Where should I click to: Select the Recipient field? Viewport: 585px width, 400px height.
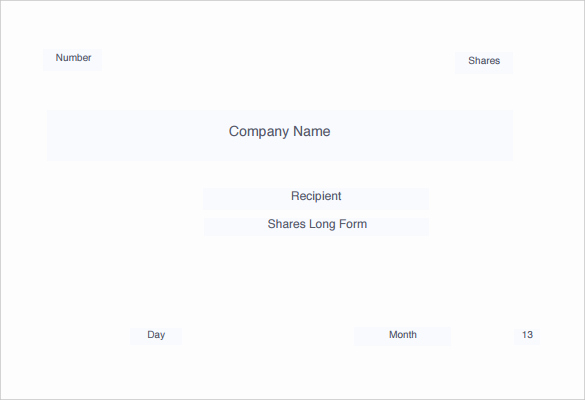click(316, 199)
